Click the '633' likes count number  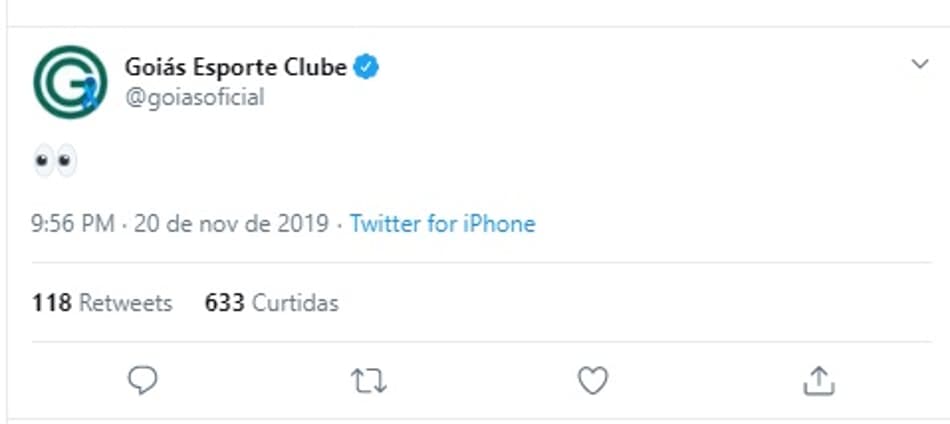pos(225,302)
